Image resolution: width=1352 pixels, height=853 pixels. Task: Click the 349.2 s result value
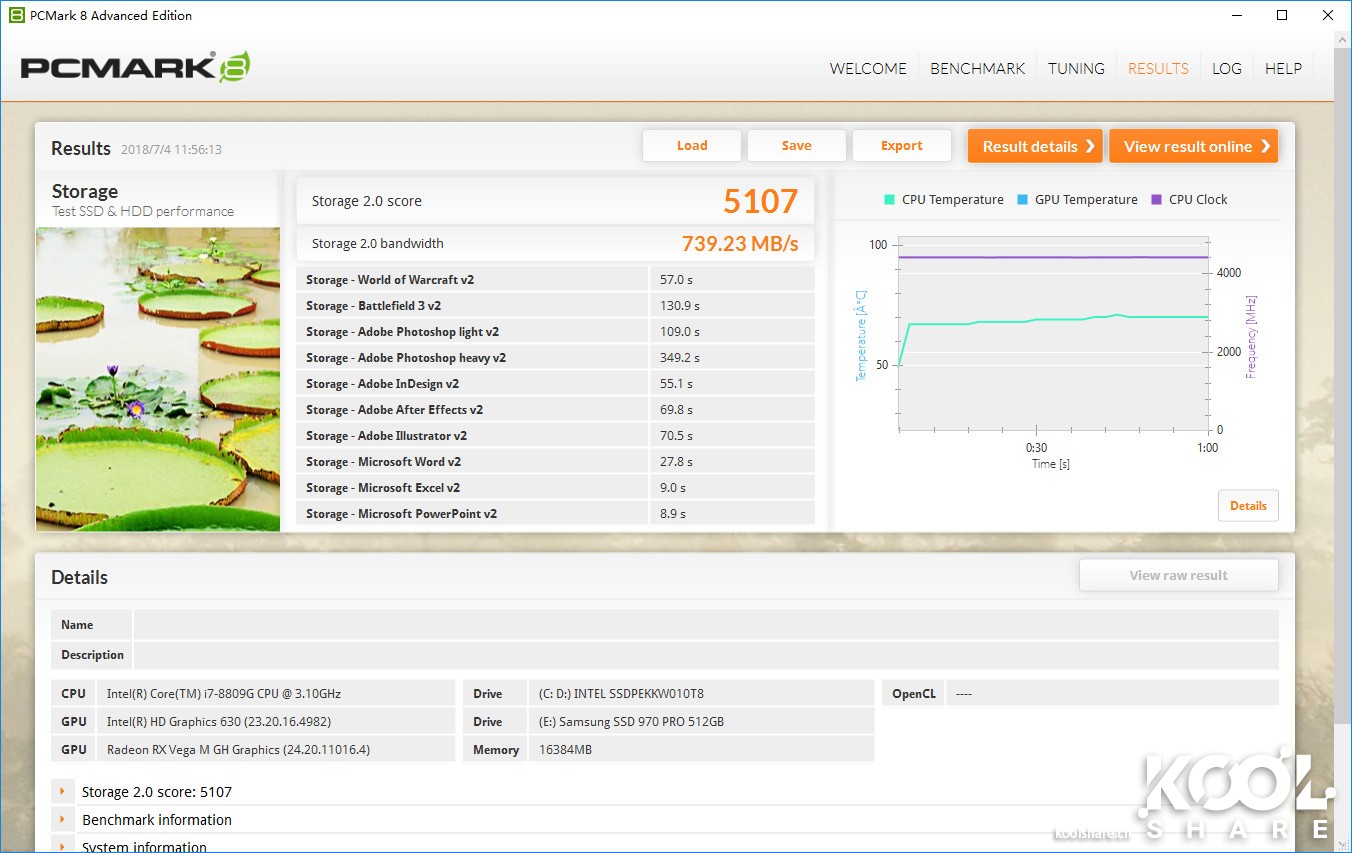coord(680,358)
